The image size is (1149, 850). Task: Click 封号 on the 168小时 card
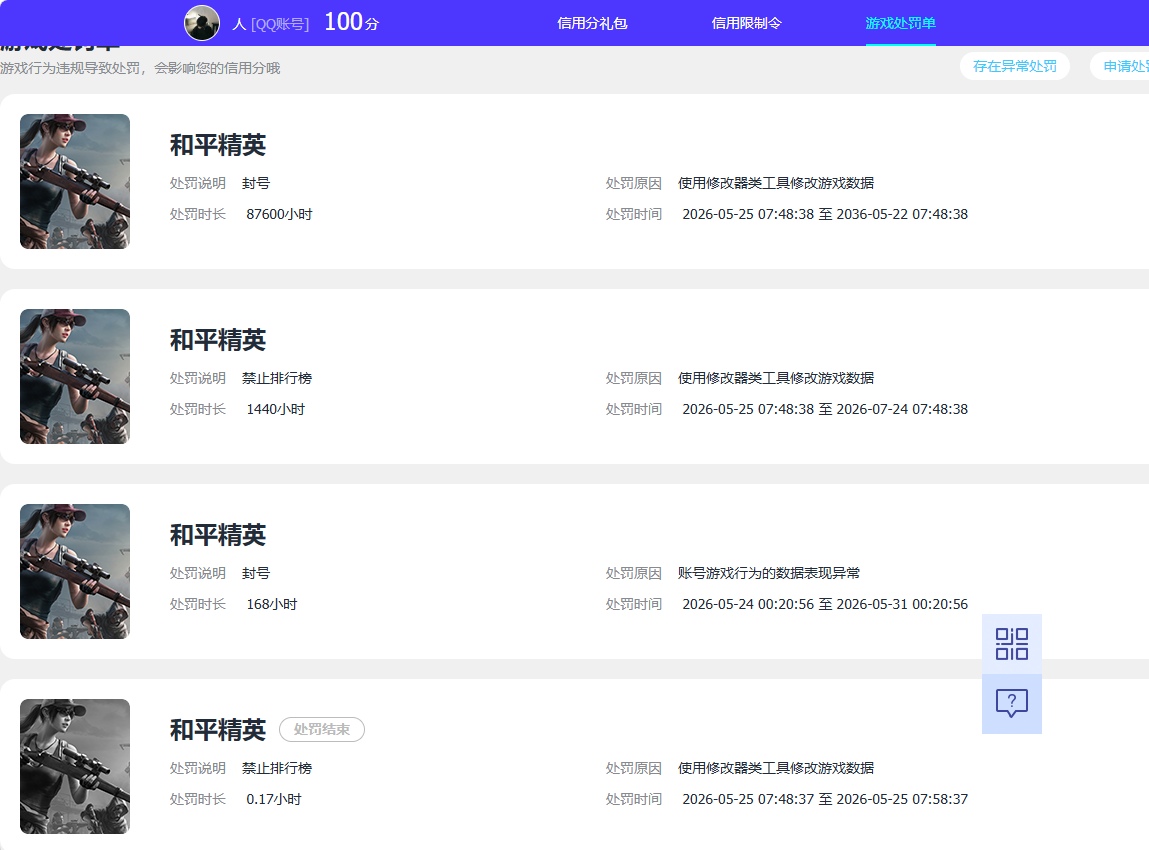pyautogui.click(x=256, y=573)
